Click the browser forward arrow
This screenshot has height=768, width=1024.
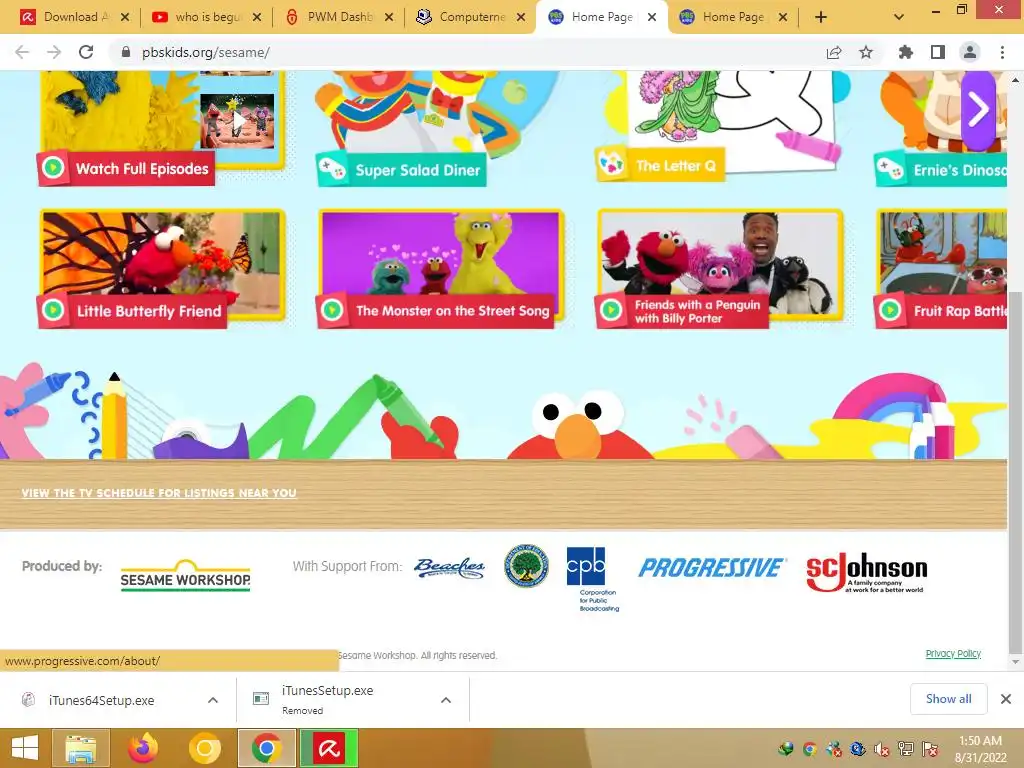[x=54, y=52]
